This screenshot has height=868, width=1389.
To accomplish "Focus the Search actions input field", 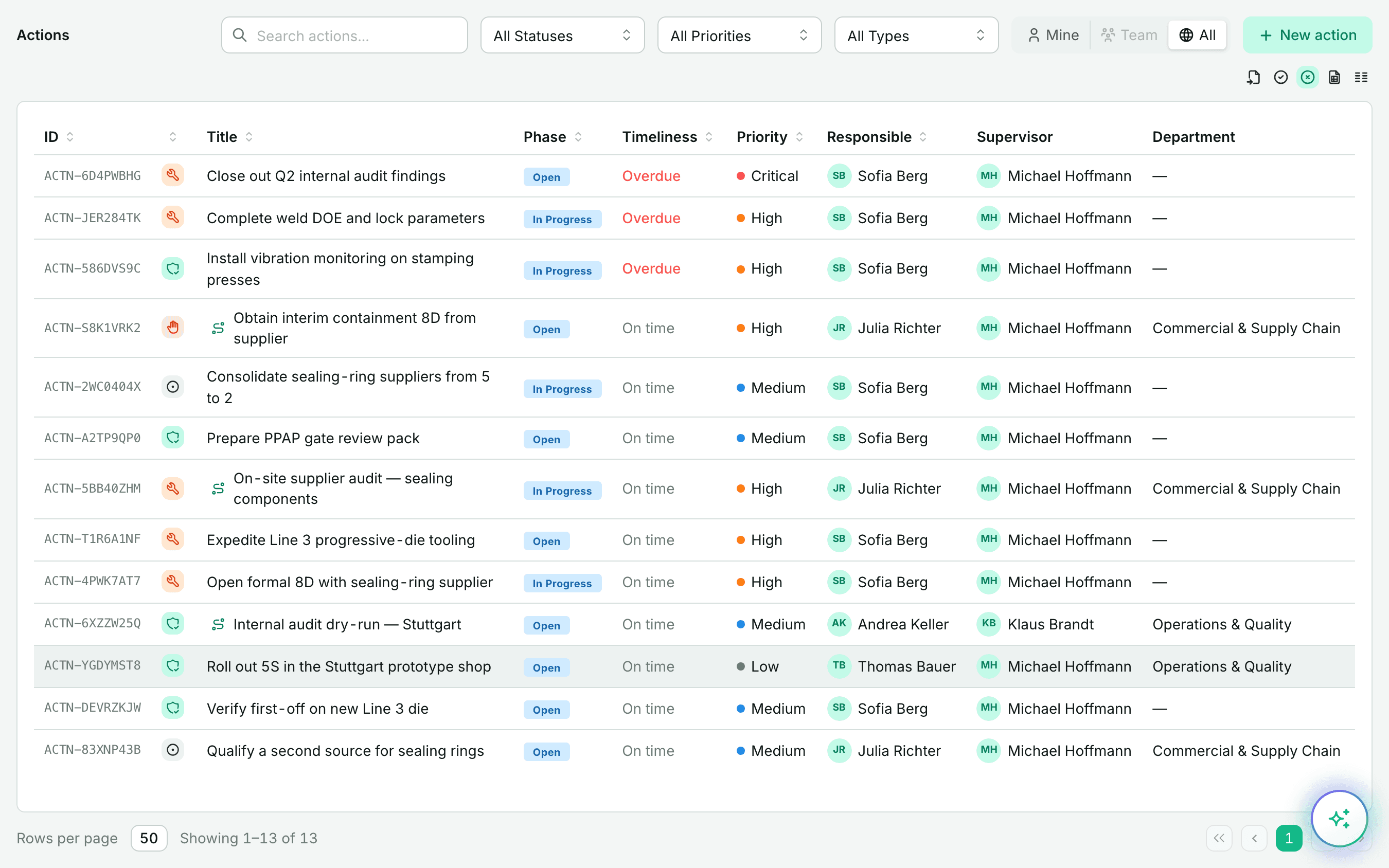I will tap(345, 35).
